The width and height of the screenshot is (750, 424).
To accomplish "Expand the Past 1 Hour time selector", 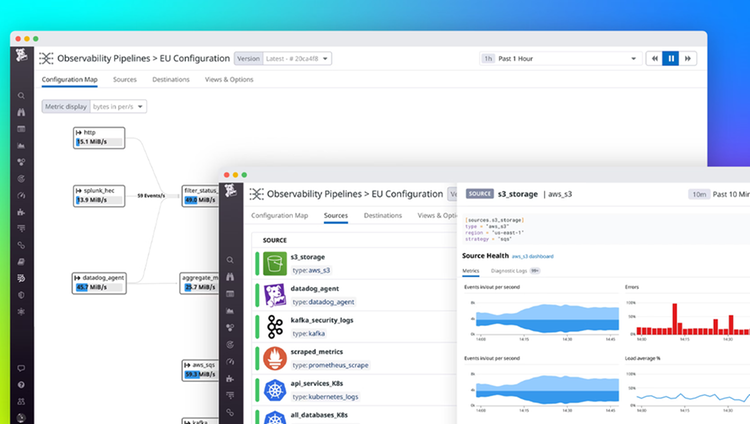I will click(560, 58).
